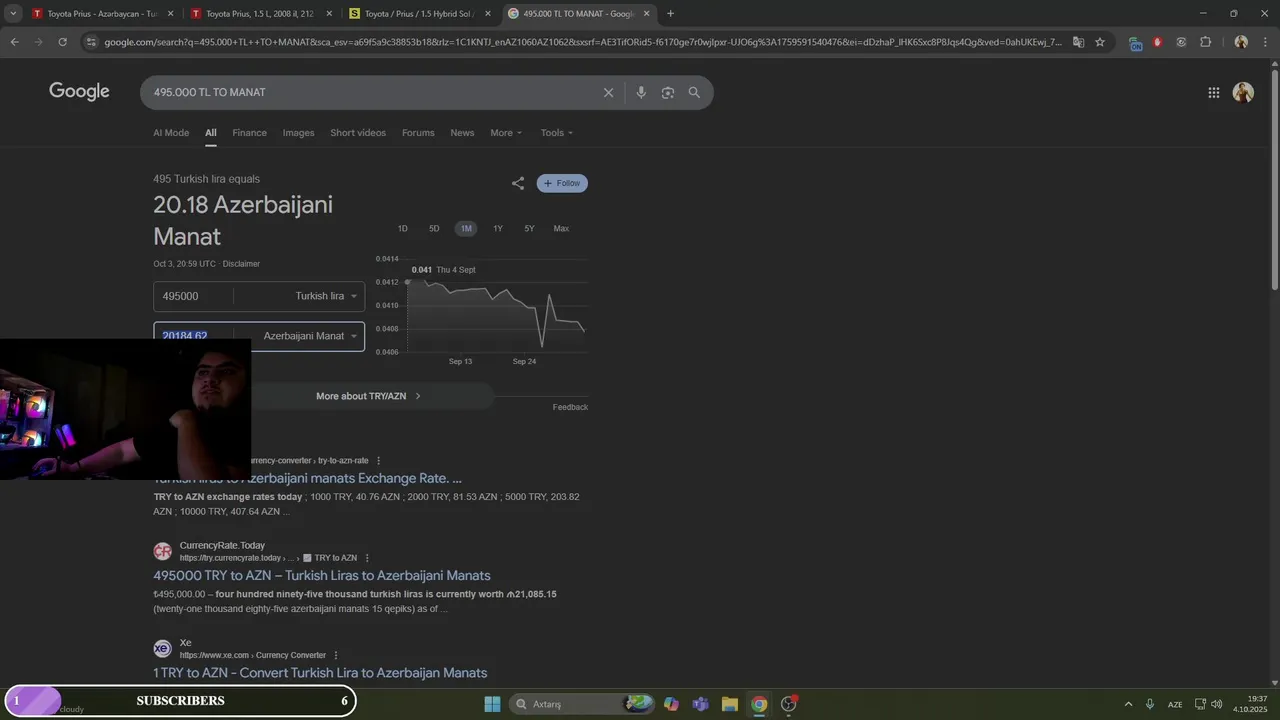Open Chrome profile avatar in toolbar

(x=1241, y=42)
